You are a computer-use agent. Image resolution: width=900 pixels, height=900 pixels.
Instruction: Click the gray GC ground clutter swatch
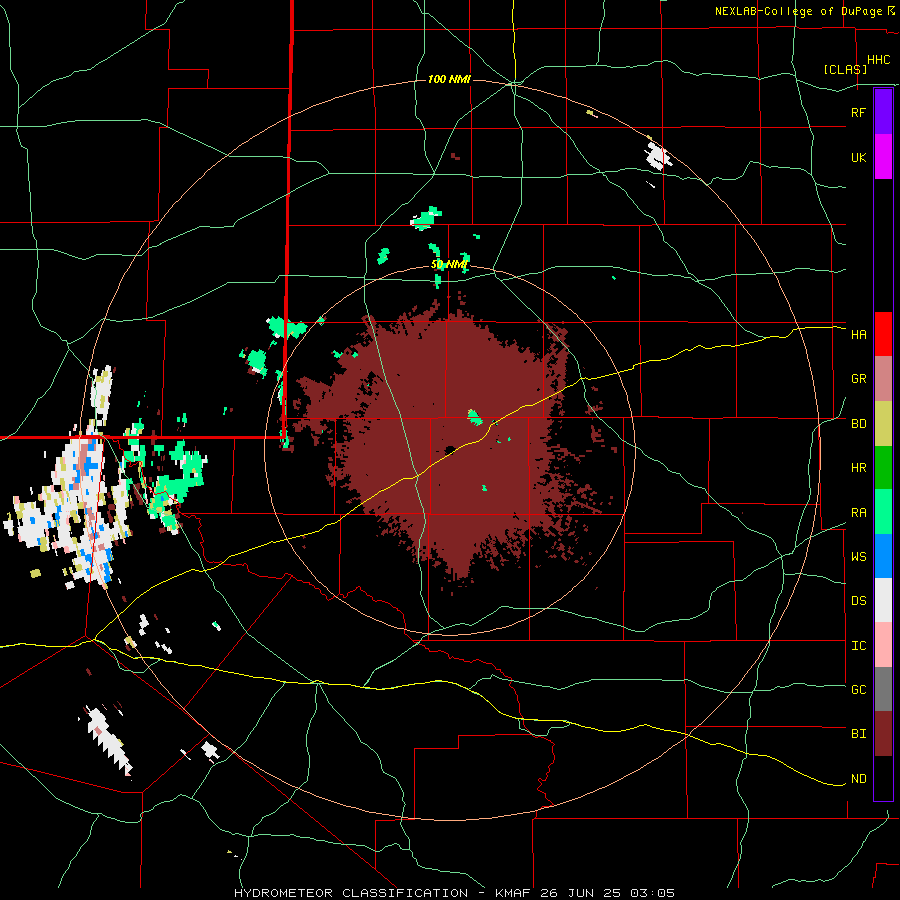coord(883,689)
